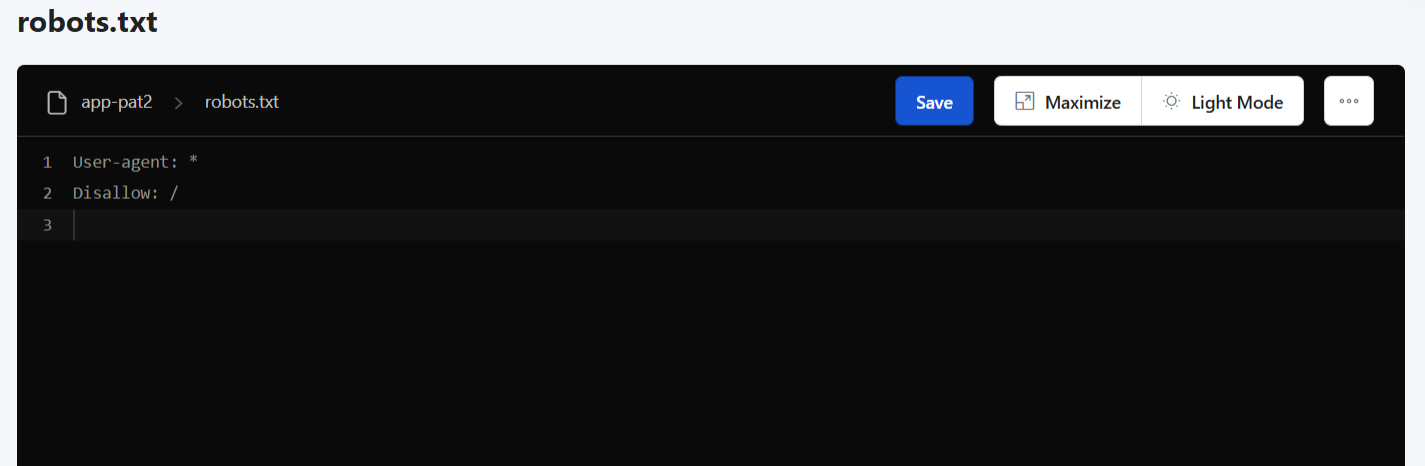Click the robots.txt page heading
The height and width of the screenshot is (466, 1425).
point(88,23)
